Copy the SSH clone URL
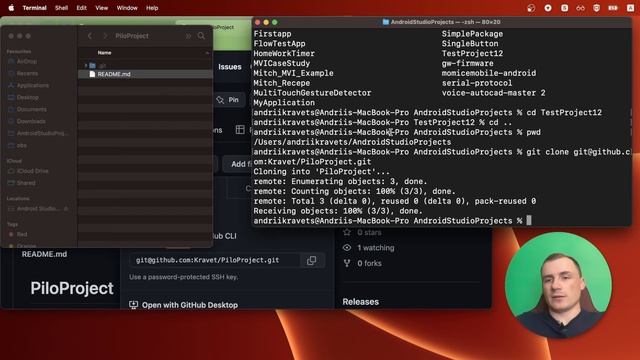 point(311,260)
